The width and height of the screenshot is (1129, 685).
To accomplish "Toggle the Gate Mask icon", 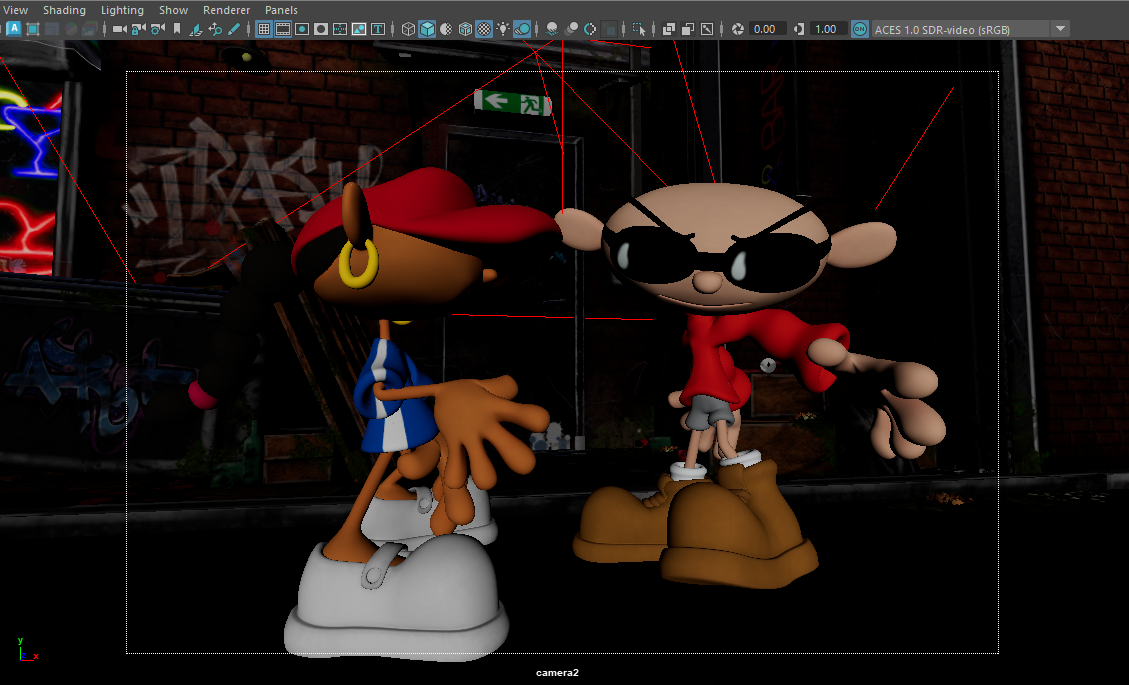I will (320, 29).
